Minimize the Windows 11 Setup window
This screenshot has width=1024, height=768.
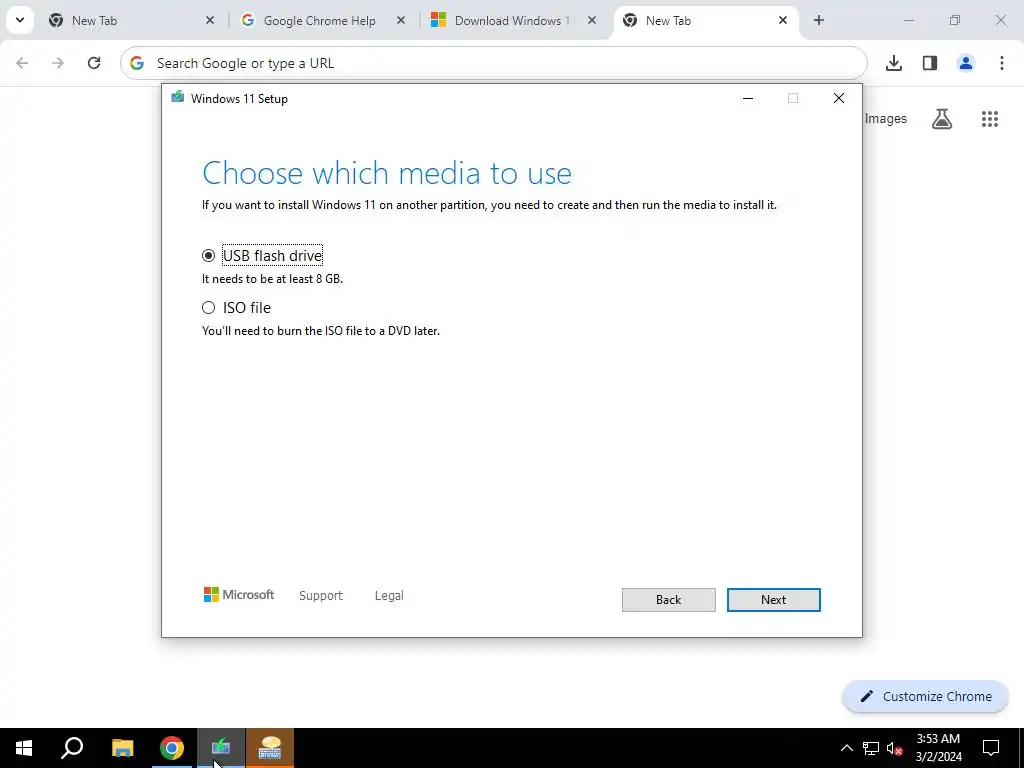(x=748, y=98)
